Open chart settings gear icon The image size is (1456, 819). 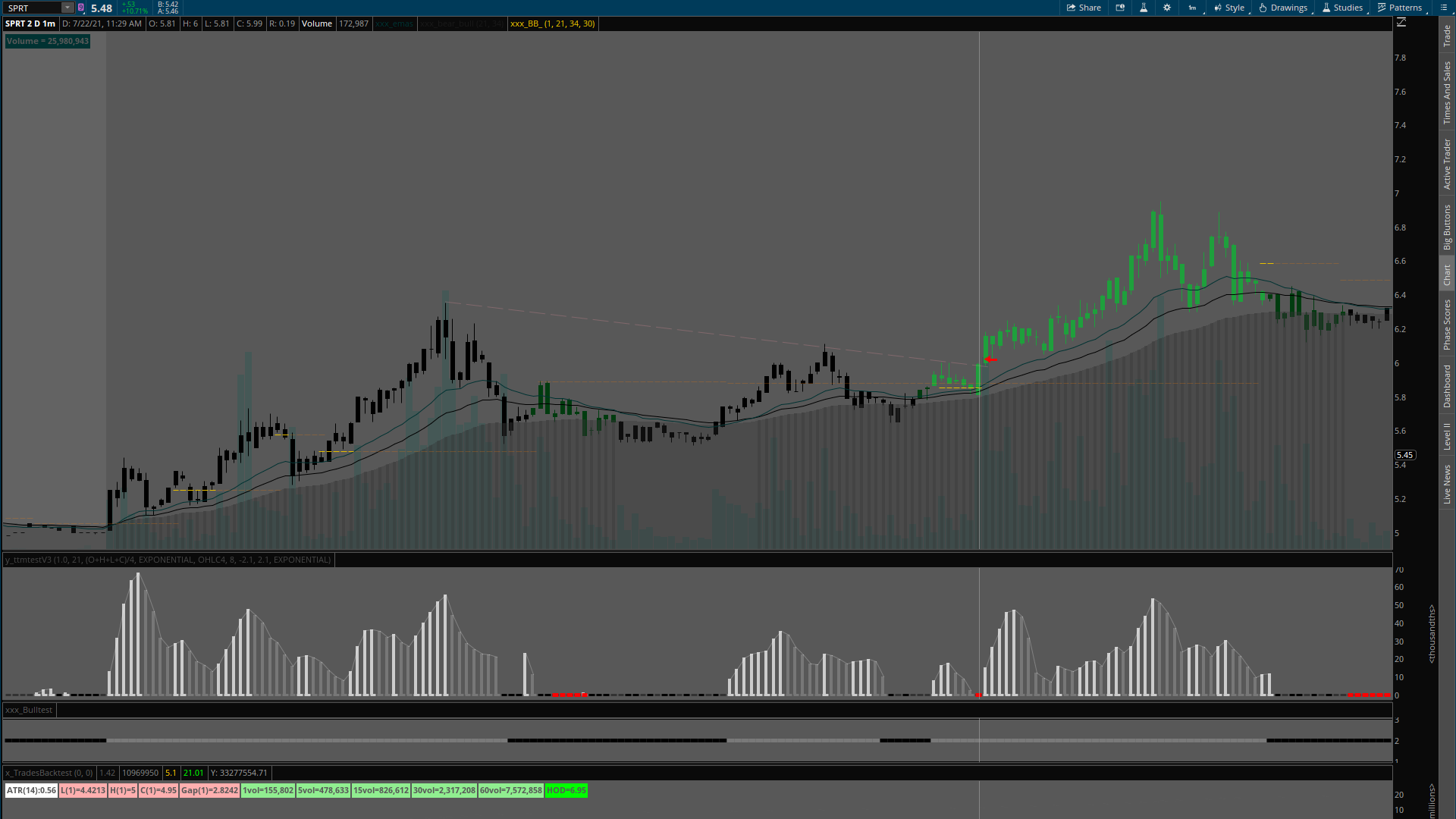[1167, 8]
